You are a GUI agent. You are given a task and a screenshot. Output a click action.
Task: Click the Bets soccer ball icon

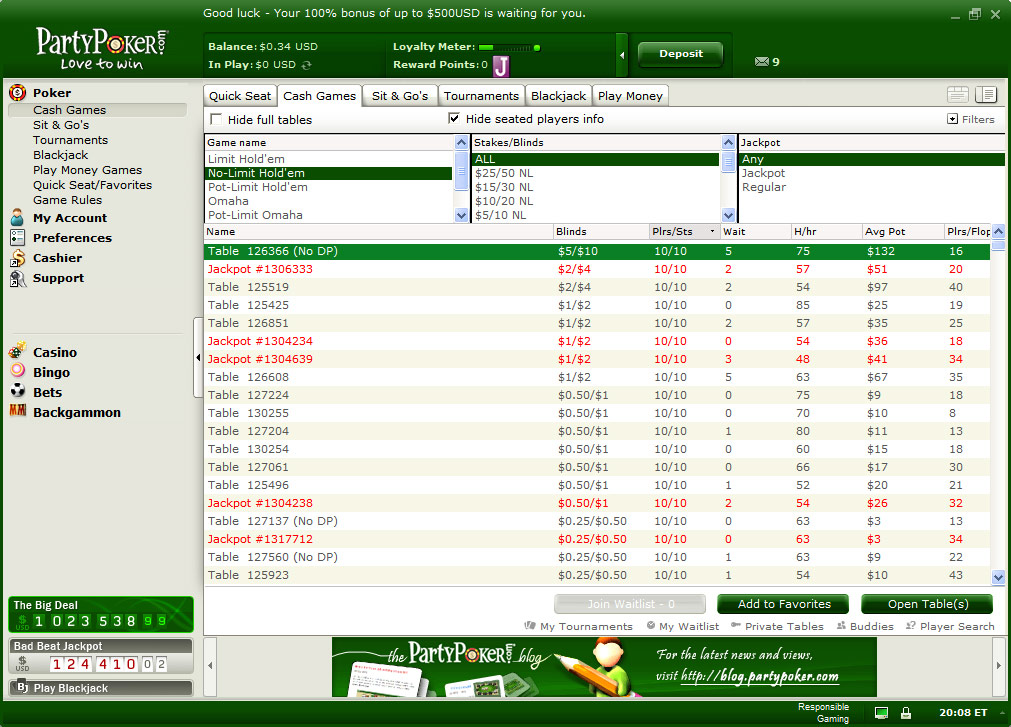pos(17,391)
